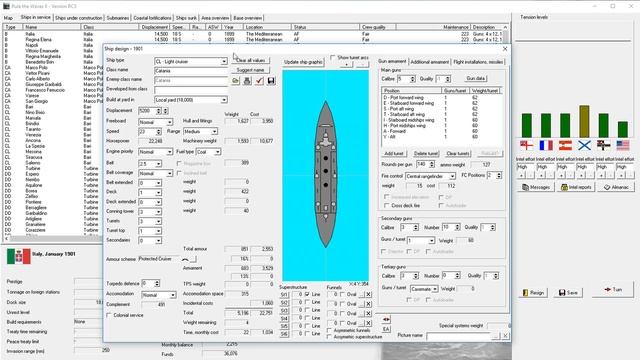Increase the main gun Calibre with the stepper

[x=413, y=77]
